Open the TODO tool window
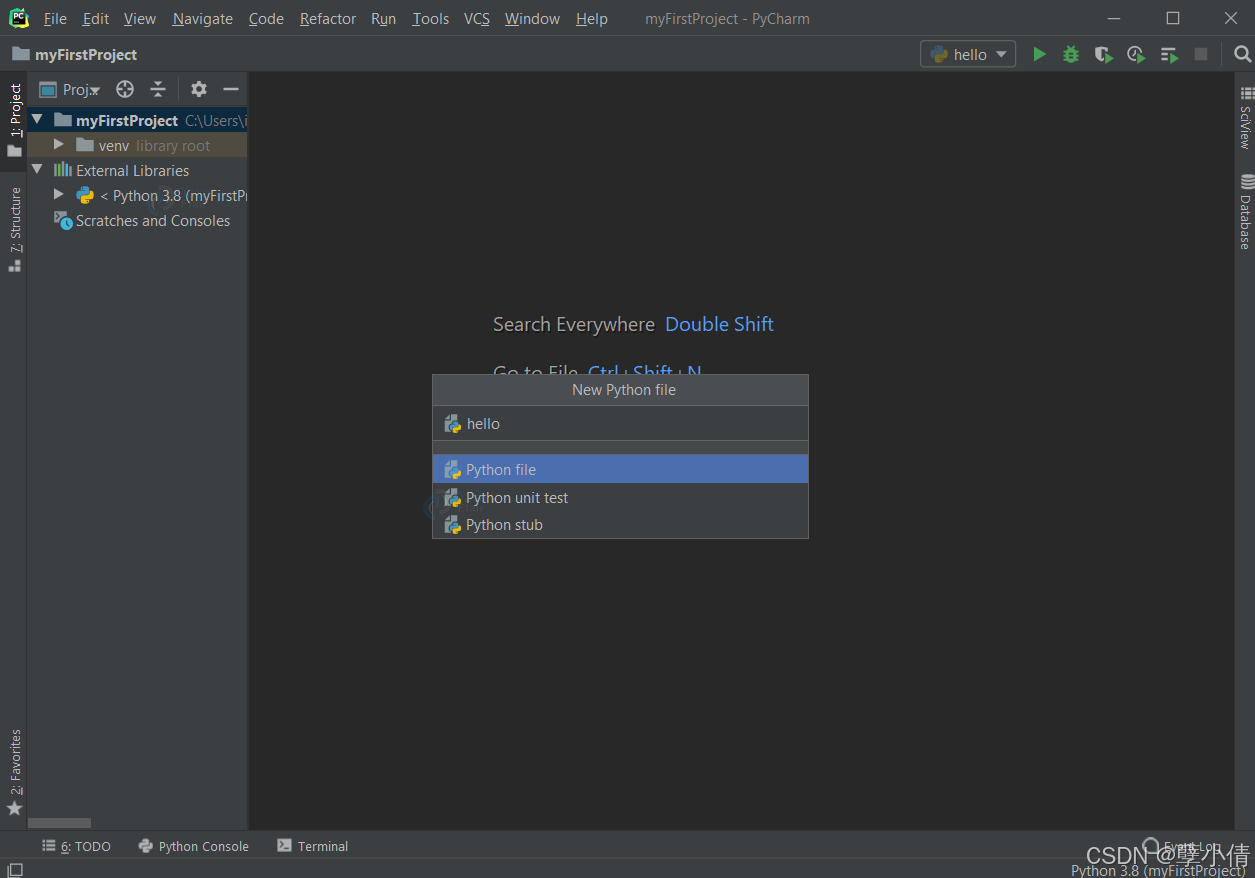Image resolution: width=1255 pixels, height=878 pixels. pyautogui.click(x=77, y=846)
